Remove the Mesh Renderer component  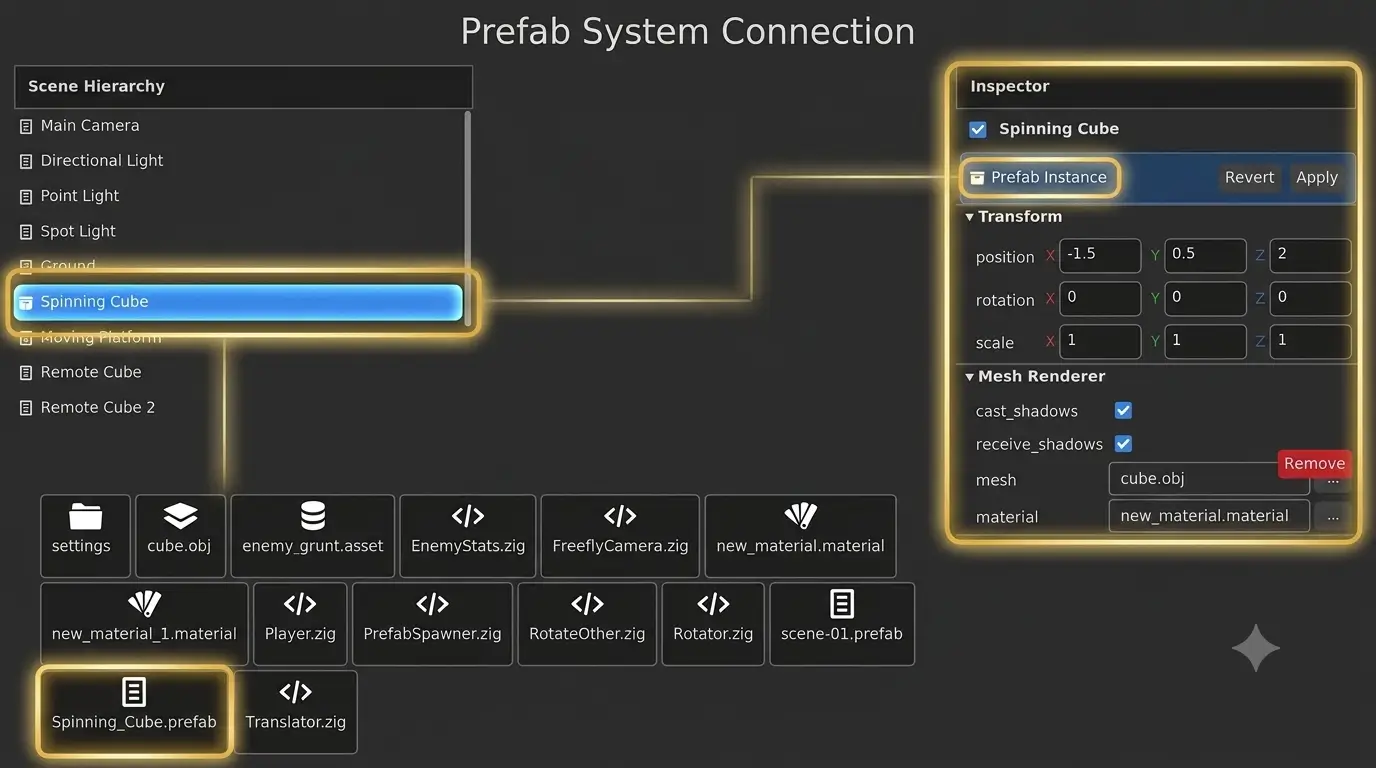(x=1314, y=463)
